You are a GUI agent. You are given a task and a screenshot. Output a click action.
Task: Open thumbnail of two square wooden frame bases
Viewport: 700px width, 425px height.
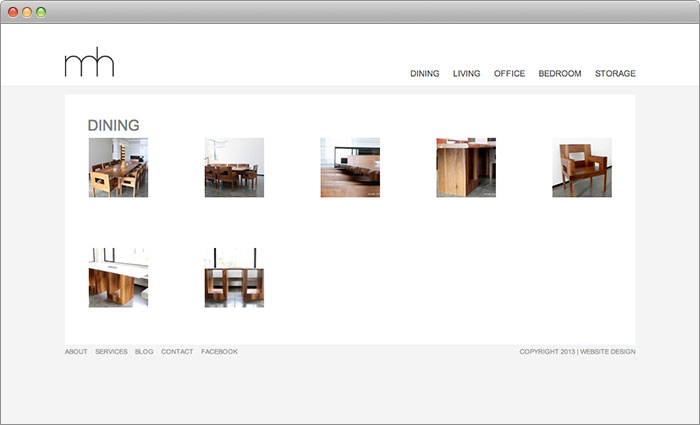point(234,278)
